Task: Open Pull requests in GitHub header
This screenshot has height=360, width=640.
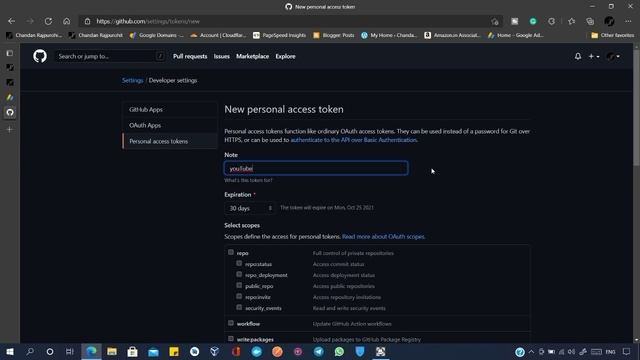Action: [190, 56]
